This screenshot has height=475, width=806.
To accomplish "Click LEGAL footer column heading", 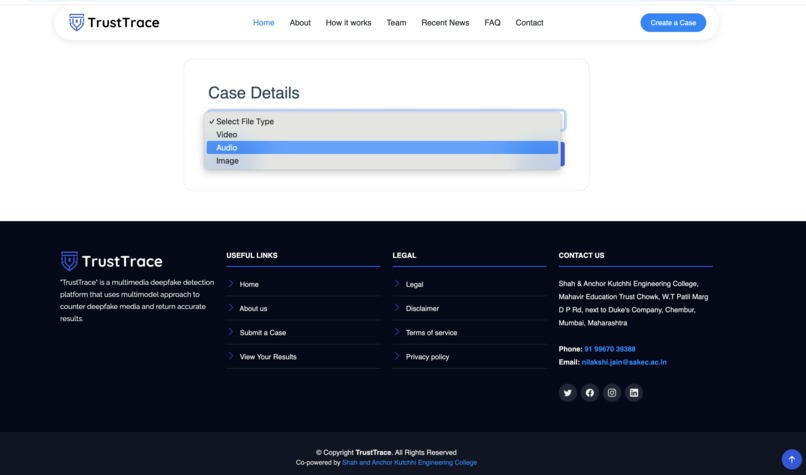I will pyautogui.click(x=405, y=255).
